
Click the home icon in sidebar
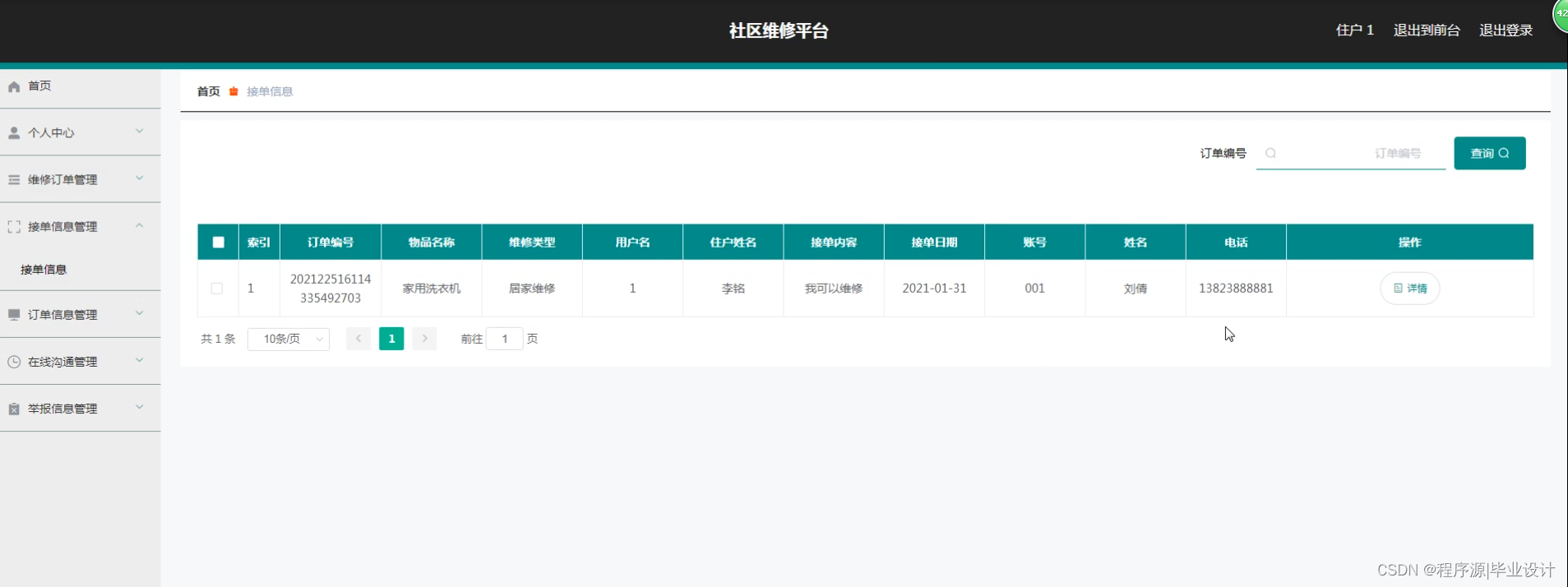pos(14,86)
